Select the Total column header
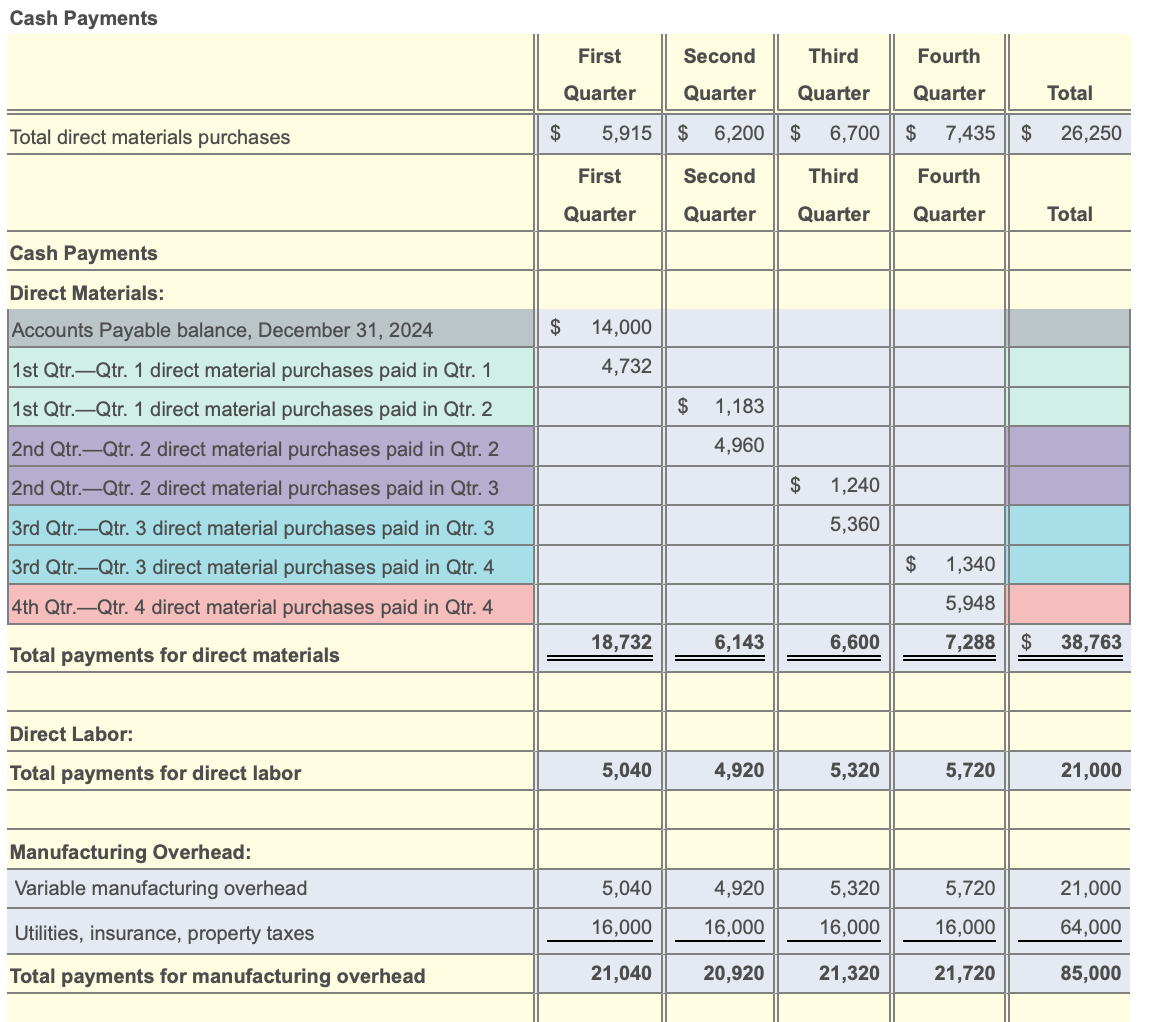 pos(1070,93)
